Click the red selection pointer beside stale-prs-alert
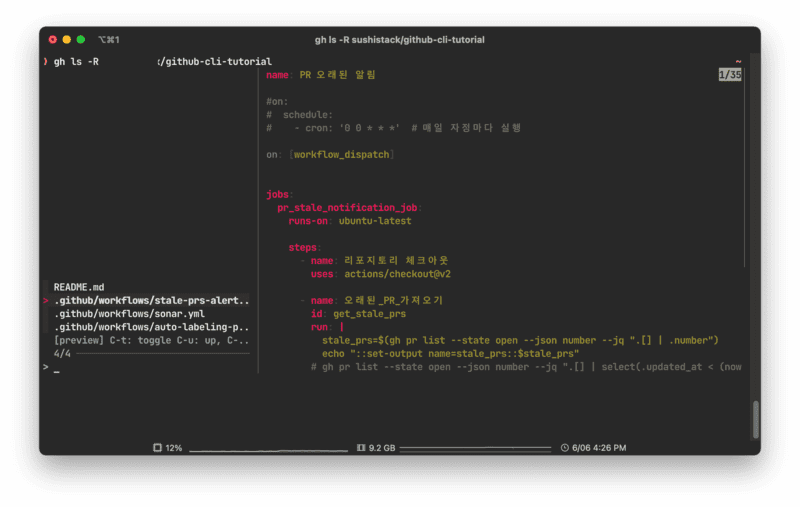Screen dimensions: 800x507 (x=46, y=300)
